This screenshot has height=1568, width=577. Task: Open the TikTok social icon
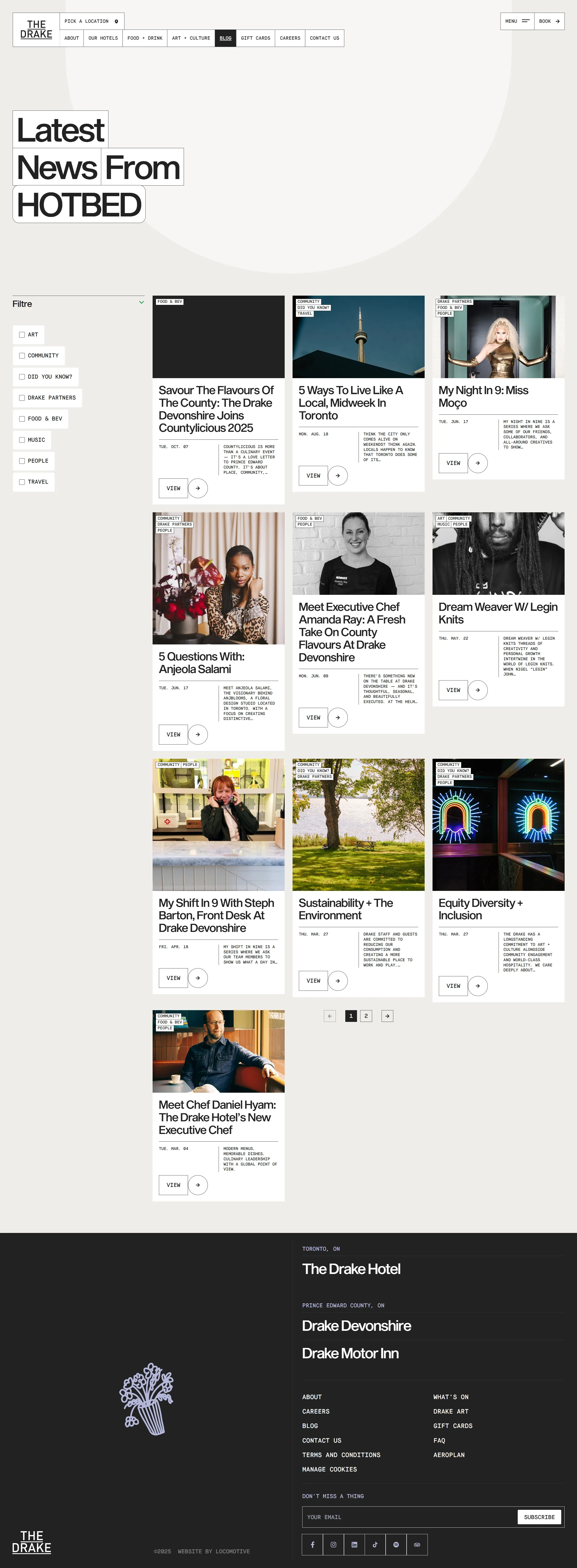pos(375,1544)
